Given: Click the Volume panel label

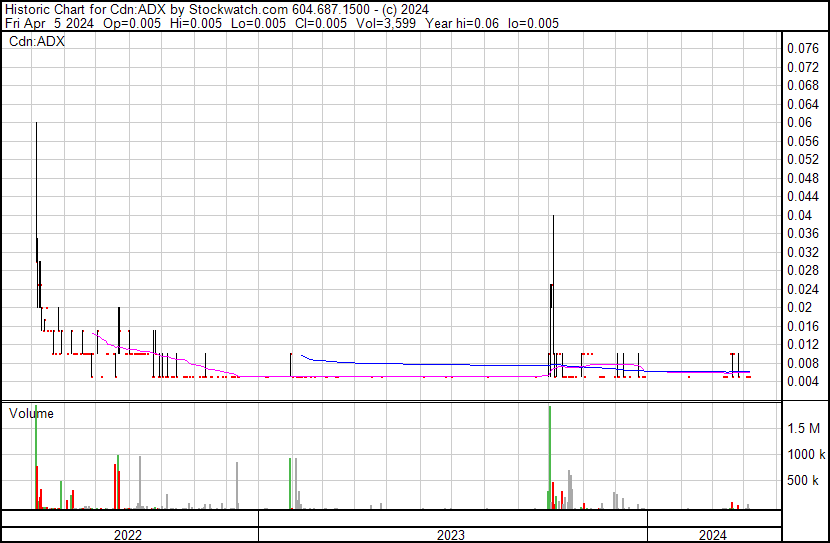Looking at the screenshot, I should tap(31, 413).
